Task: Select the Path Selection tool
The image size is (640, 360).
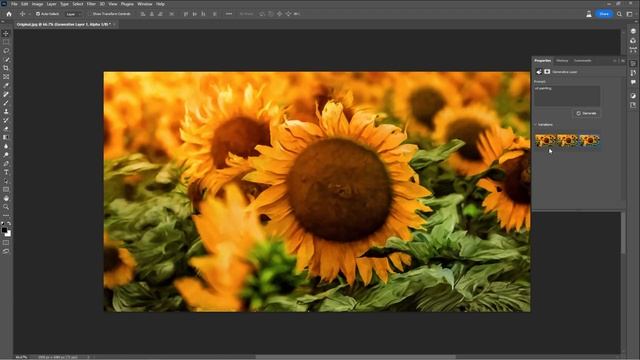Action: (6, 181)
